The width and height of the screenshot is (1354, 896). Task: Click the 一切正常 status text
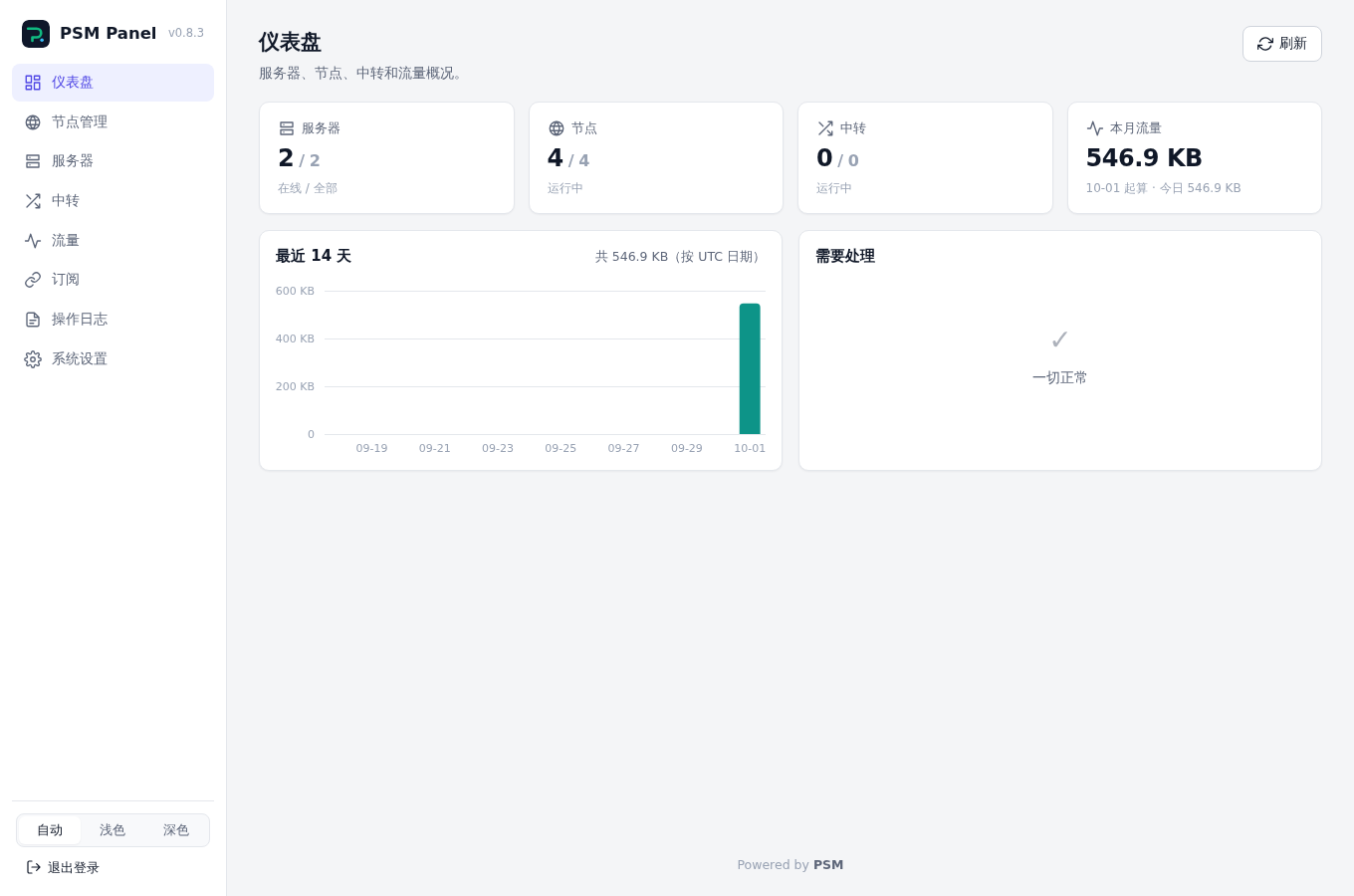click(x=1060, y=378)
